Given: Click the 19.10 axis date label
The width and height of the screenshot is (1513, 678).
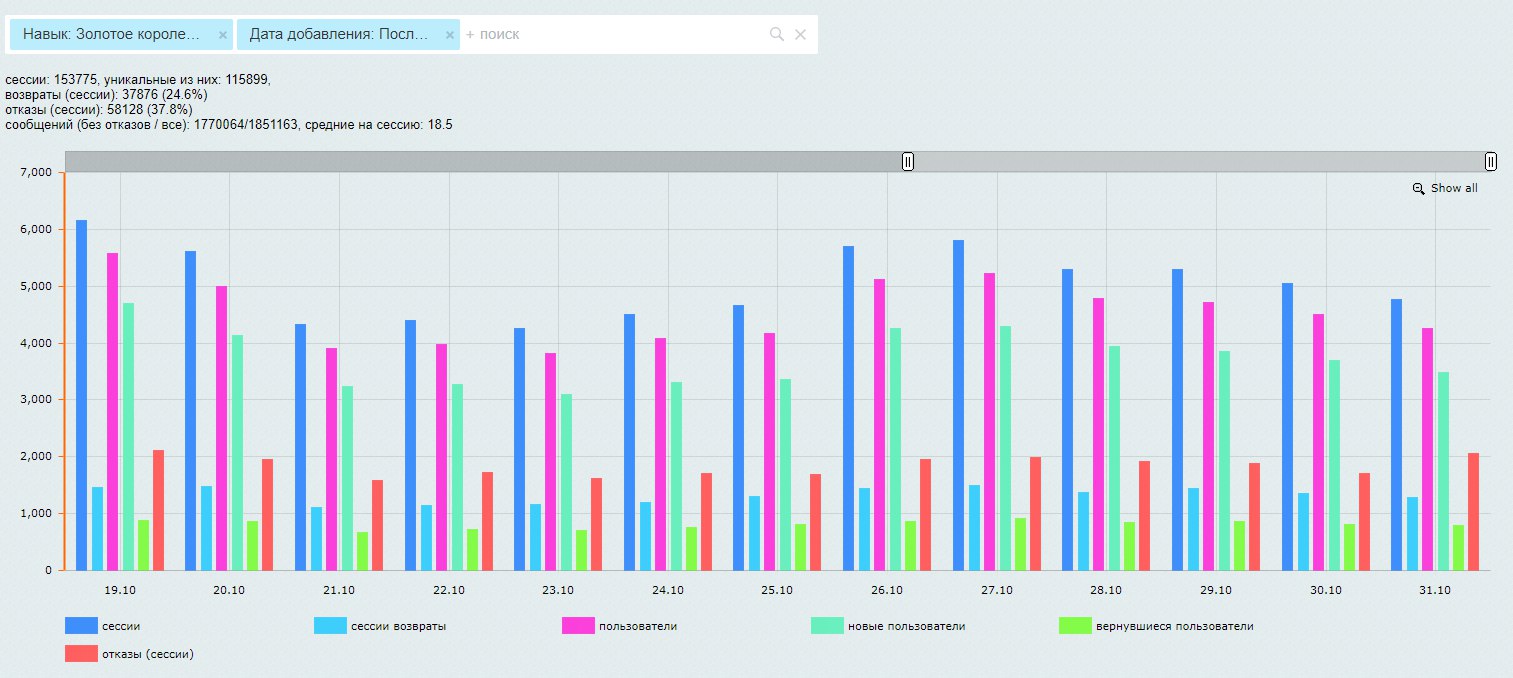Looking at the screenshot, I should coord(120,591).
